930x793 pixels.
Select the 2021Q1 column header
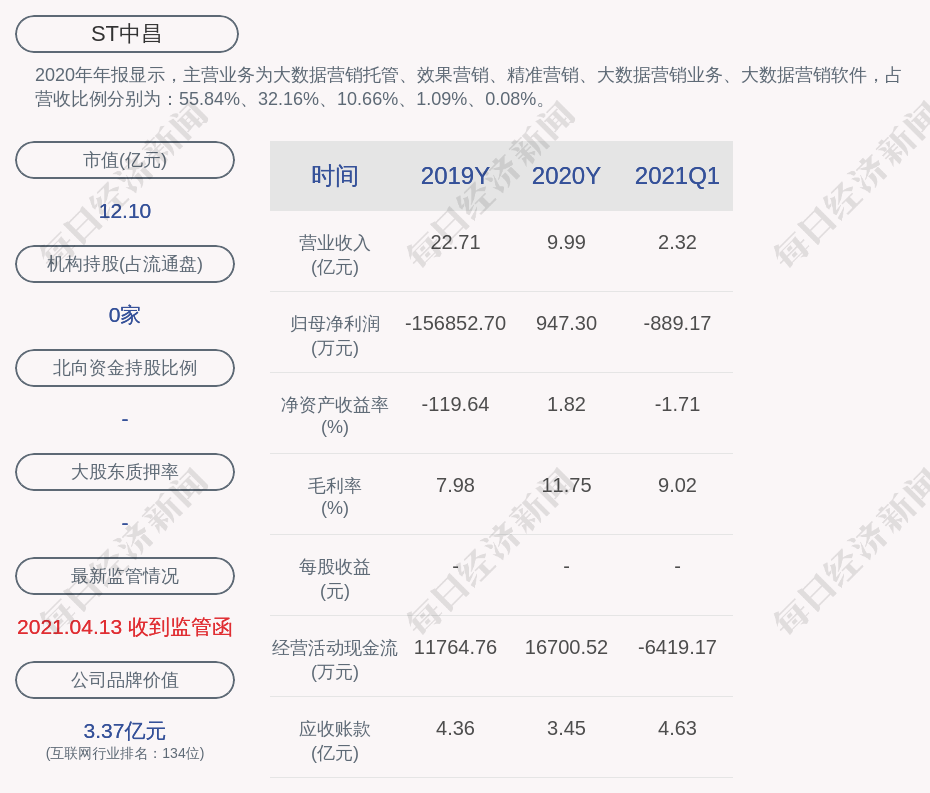[x=677, y=176]
